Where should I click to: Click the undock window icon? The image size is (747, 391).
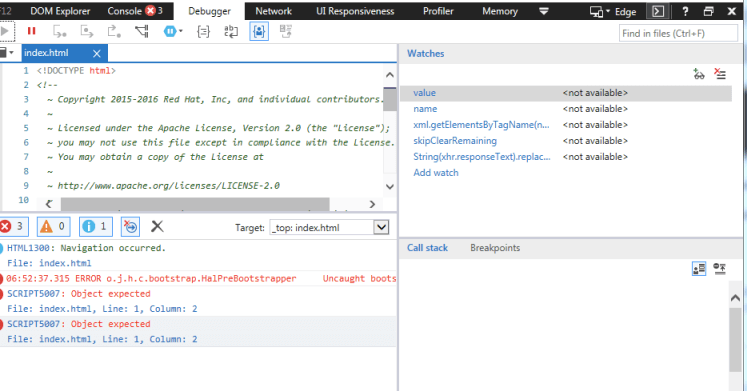[708, 11]
